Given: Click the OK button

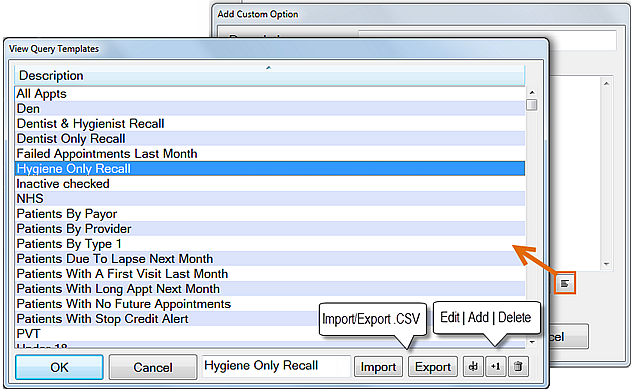Looking at the screenshot, I should pos(59,367).
